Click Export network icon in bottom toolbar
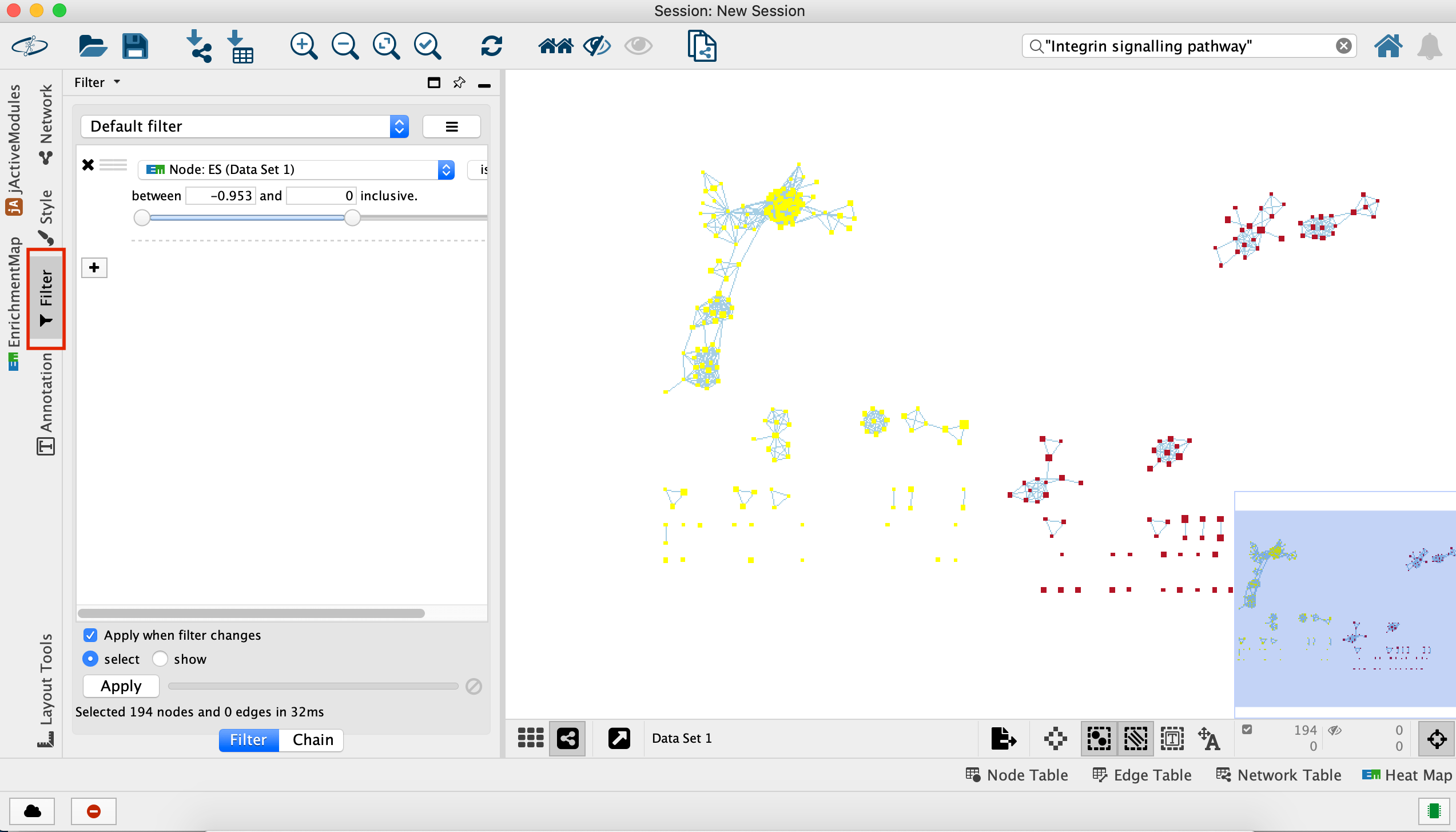Screen dimensions: 1456x832 1003,738
